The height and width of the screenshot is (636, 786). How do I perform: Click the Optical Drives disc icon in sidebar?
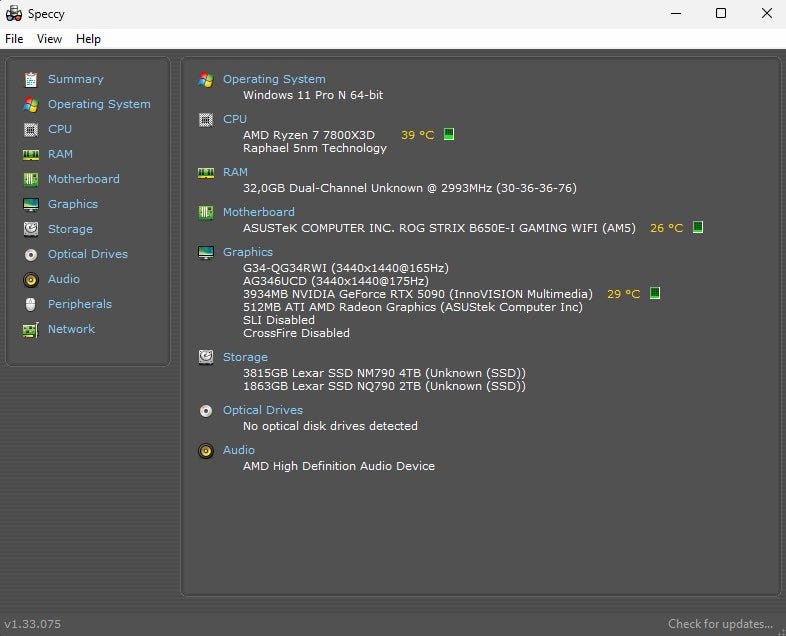point(30,254)
